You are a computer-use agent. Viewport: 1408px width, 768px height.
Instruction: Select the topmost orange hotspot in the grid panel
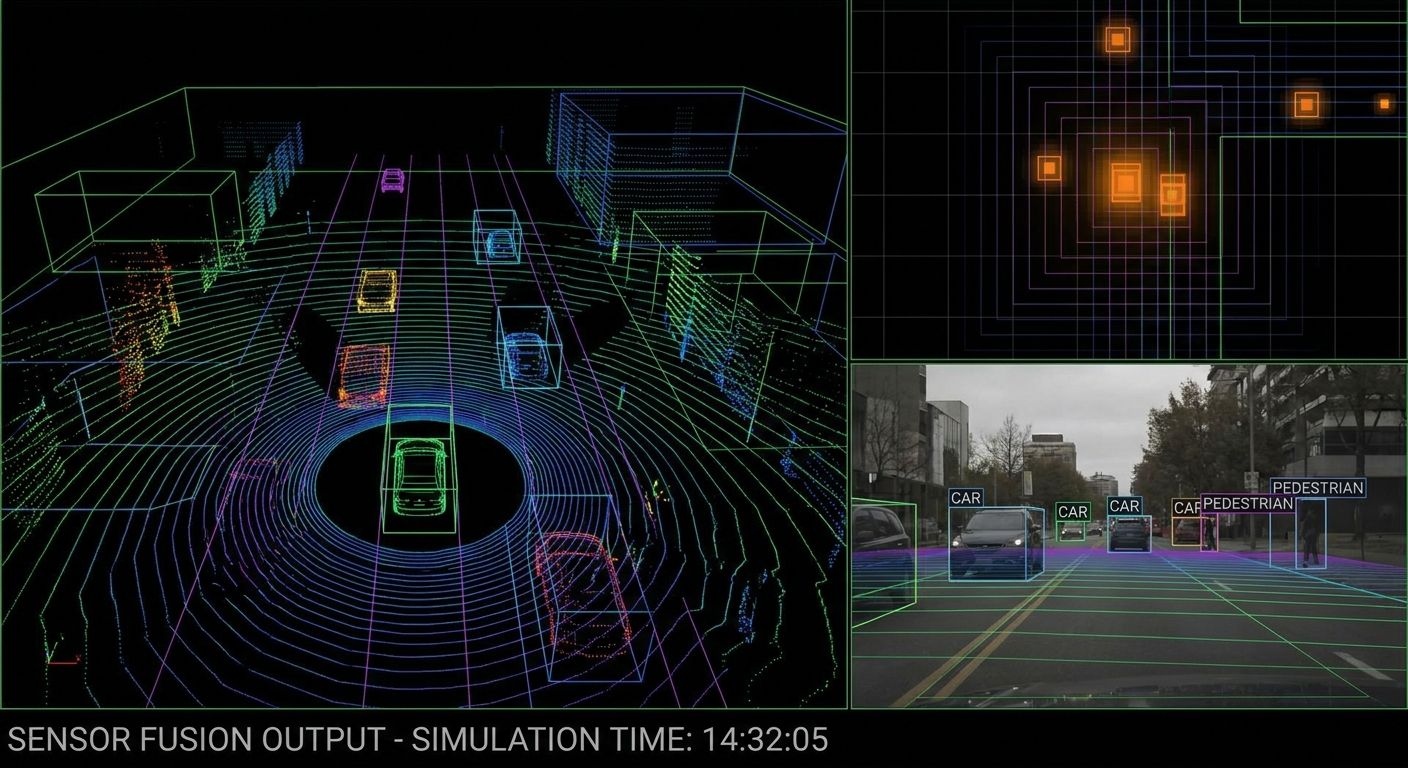(1118, 40)
